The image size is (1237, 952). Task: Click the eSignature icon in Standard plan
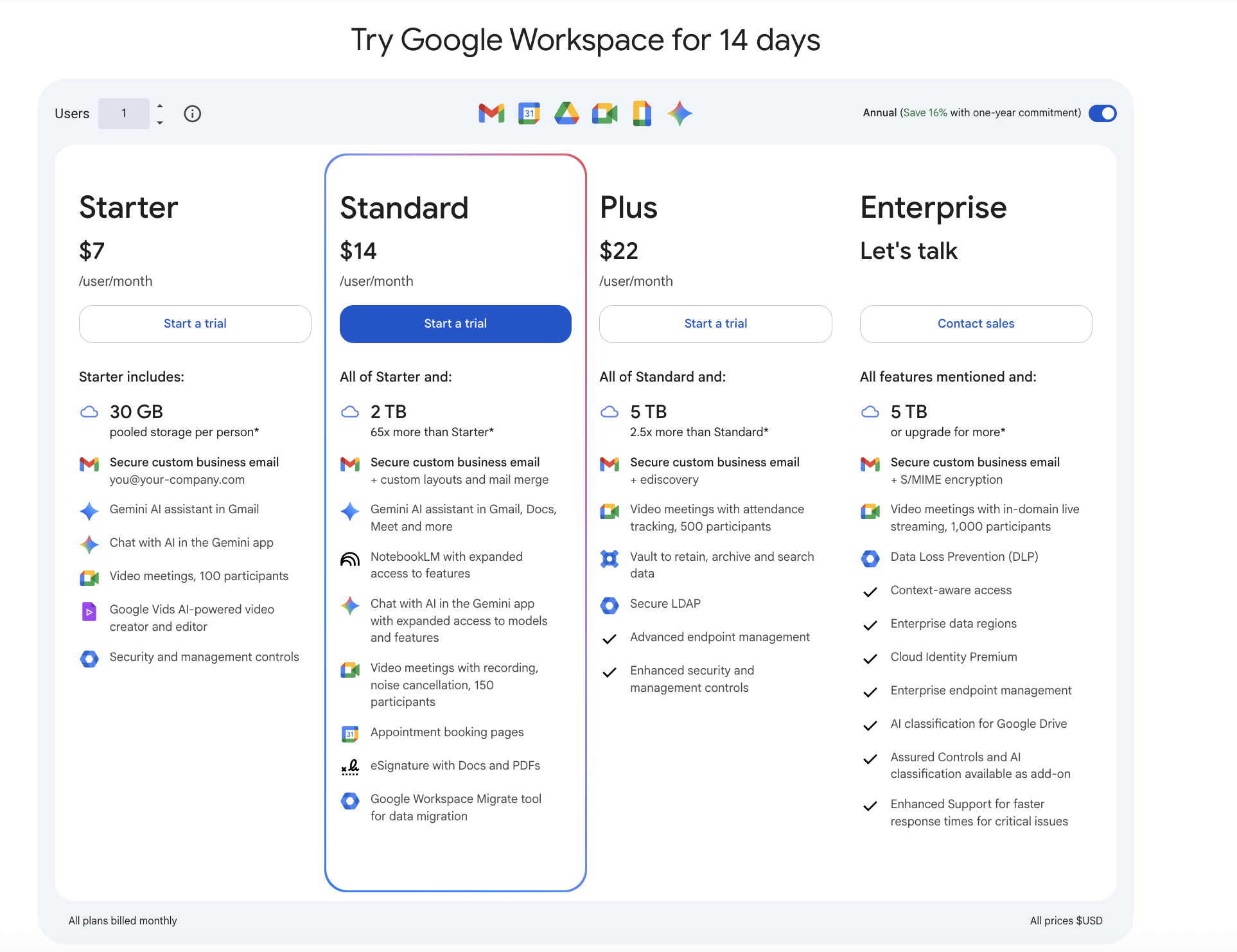(x=350, y=766)
